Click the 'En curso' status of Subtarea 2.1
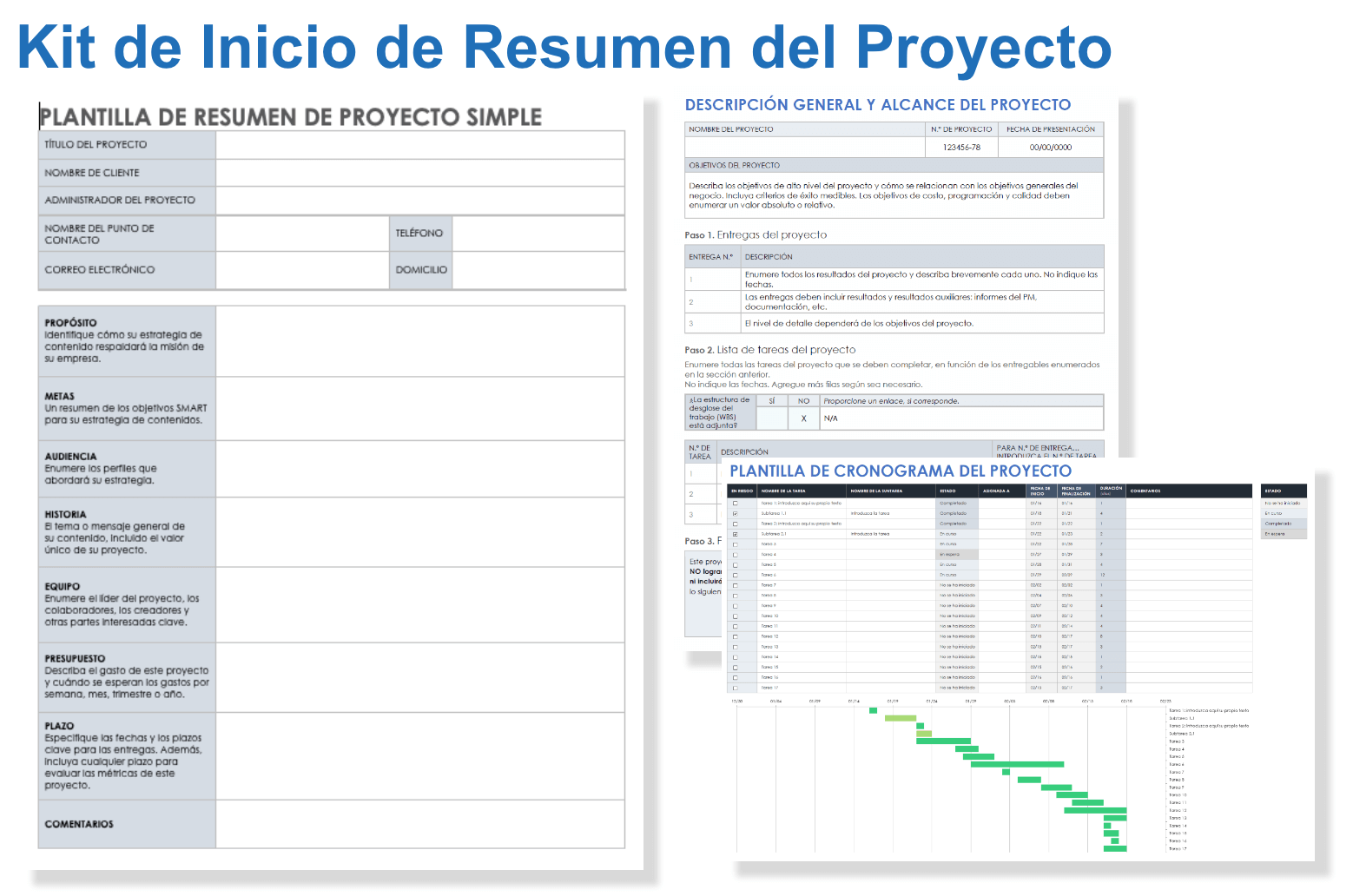Image resolution: width=1353 pixels, height=896 pixels. tap(957, 534)
